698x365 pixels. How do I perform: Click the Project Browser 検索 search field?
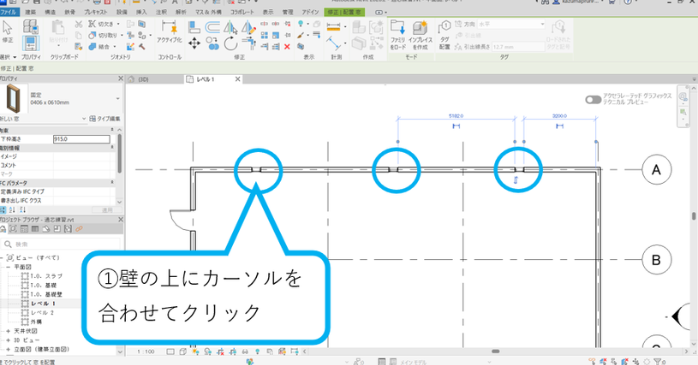point(61,244)
